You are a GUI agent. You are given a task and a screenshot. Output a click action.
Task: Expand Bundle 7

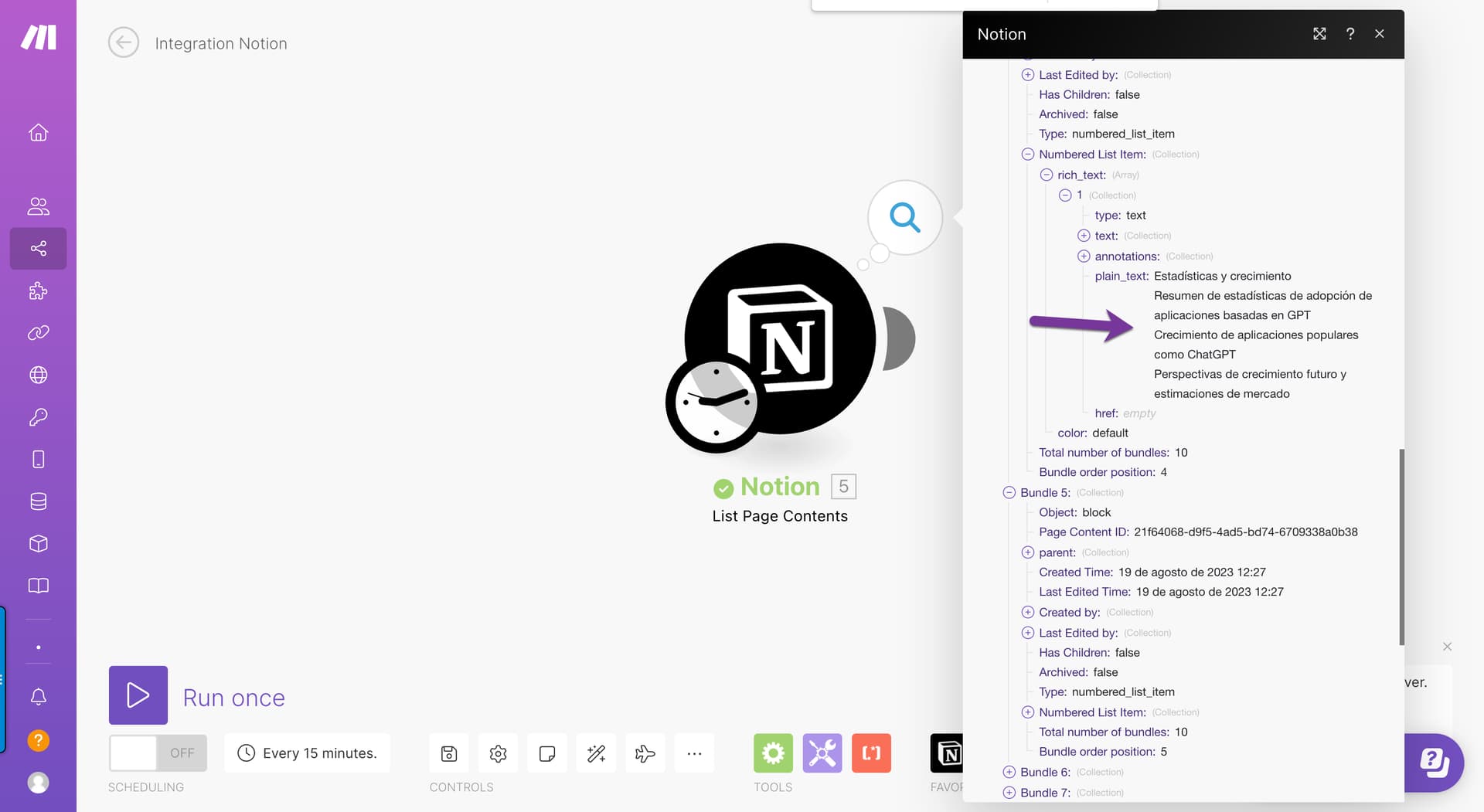pyautogui.click(x=1009, y=793)
